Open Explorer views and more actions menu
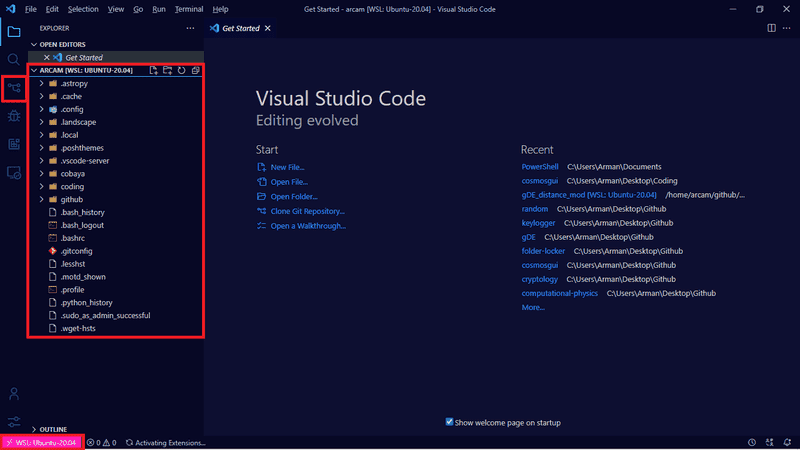 click(x=190, y=28)
